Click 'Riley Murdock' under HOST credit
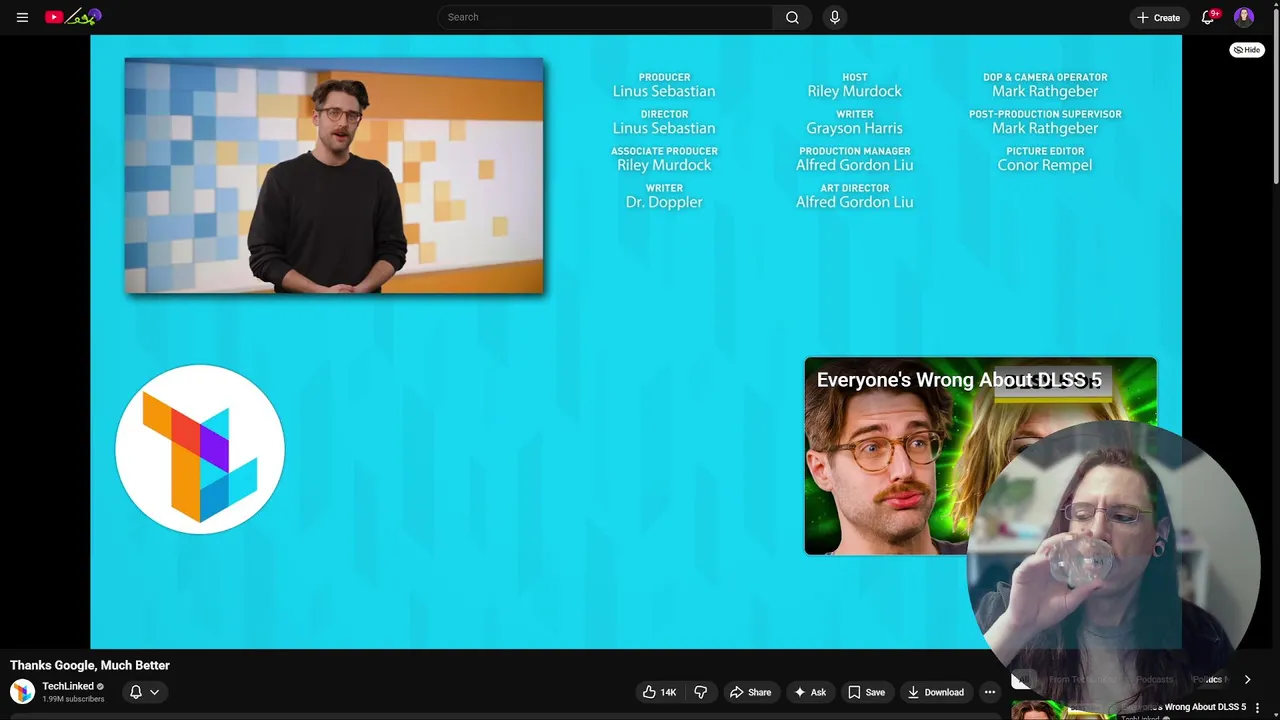The width and height of the screenshot is (1280, 720). tap(854, 91)
